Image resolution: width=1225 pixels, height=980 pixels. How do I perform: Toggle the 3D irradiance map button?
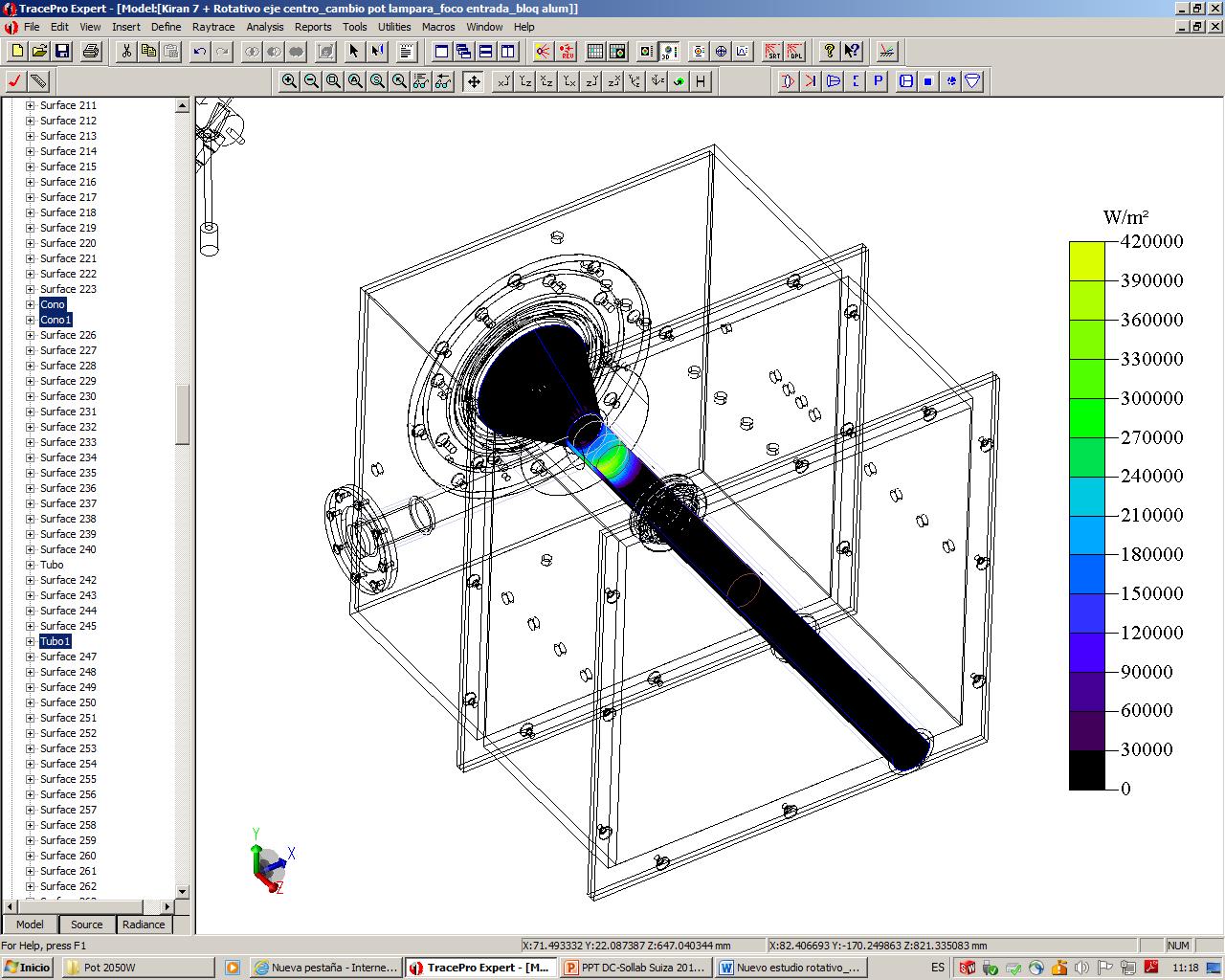[669, 52]
